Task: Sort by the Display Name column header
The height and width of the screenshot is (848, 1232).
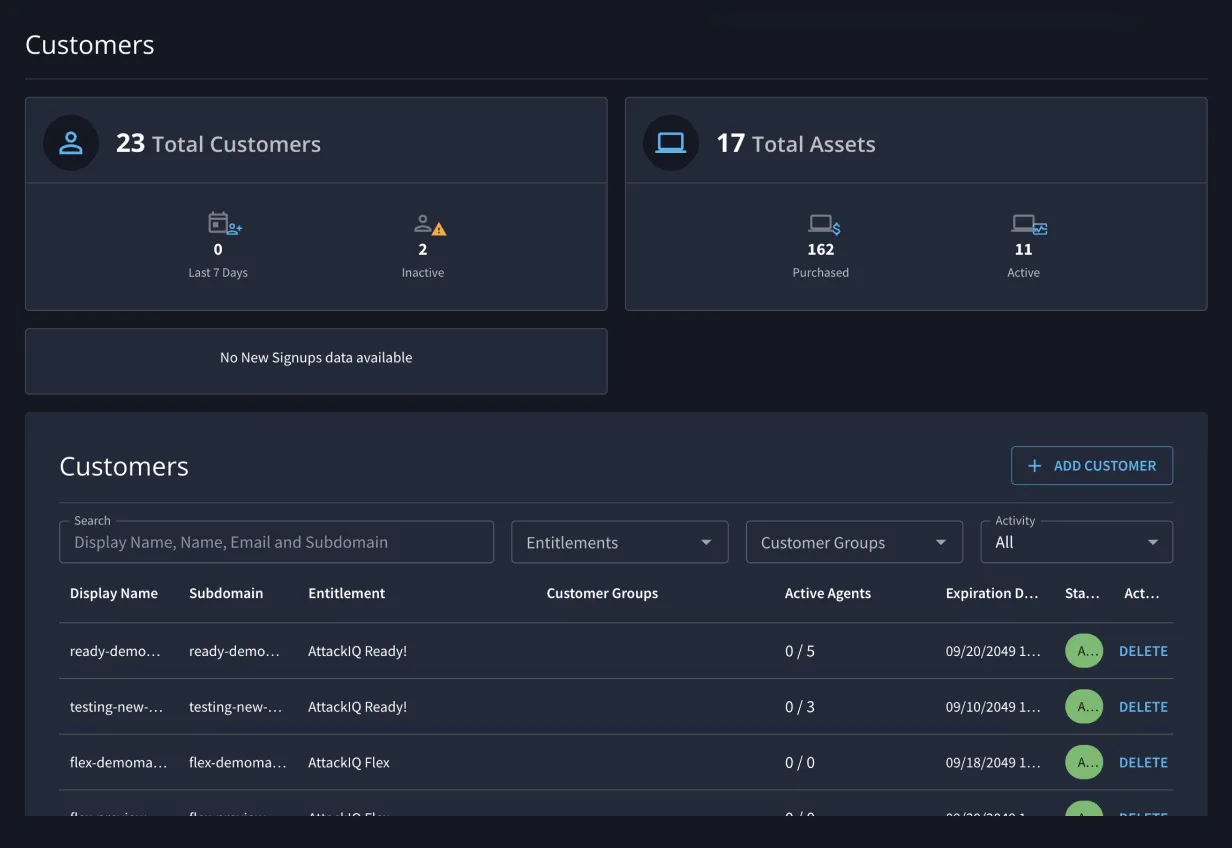Action: [x=114, y=593]
